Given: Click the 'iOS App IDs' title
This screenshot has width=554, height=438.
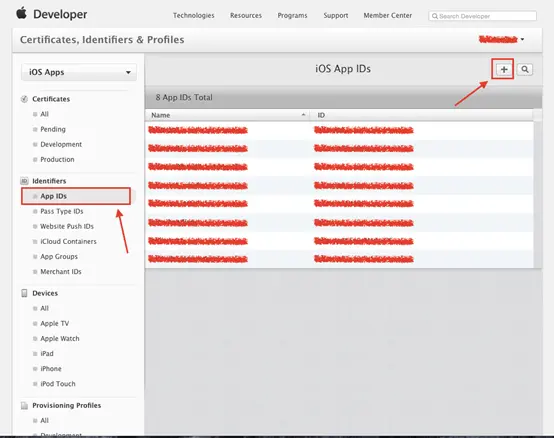Looking at the screenshot, I should coord(343,69).
